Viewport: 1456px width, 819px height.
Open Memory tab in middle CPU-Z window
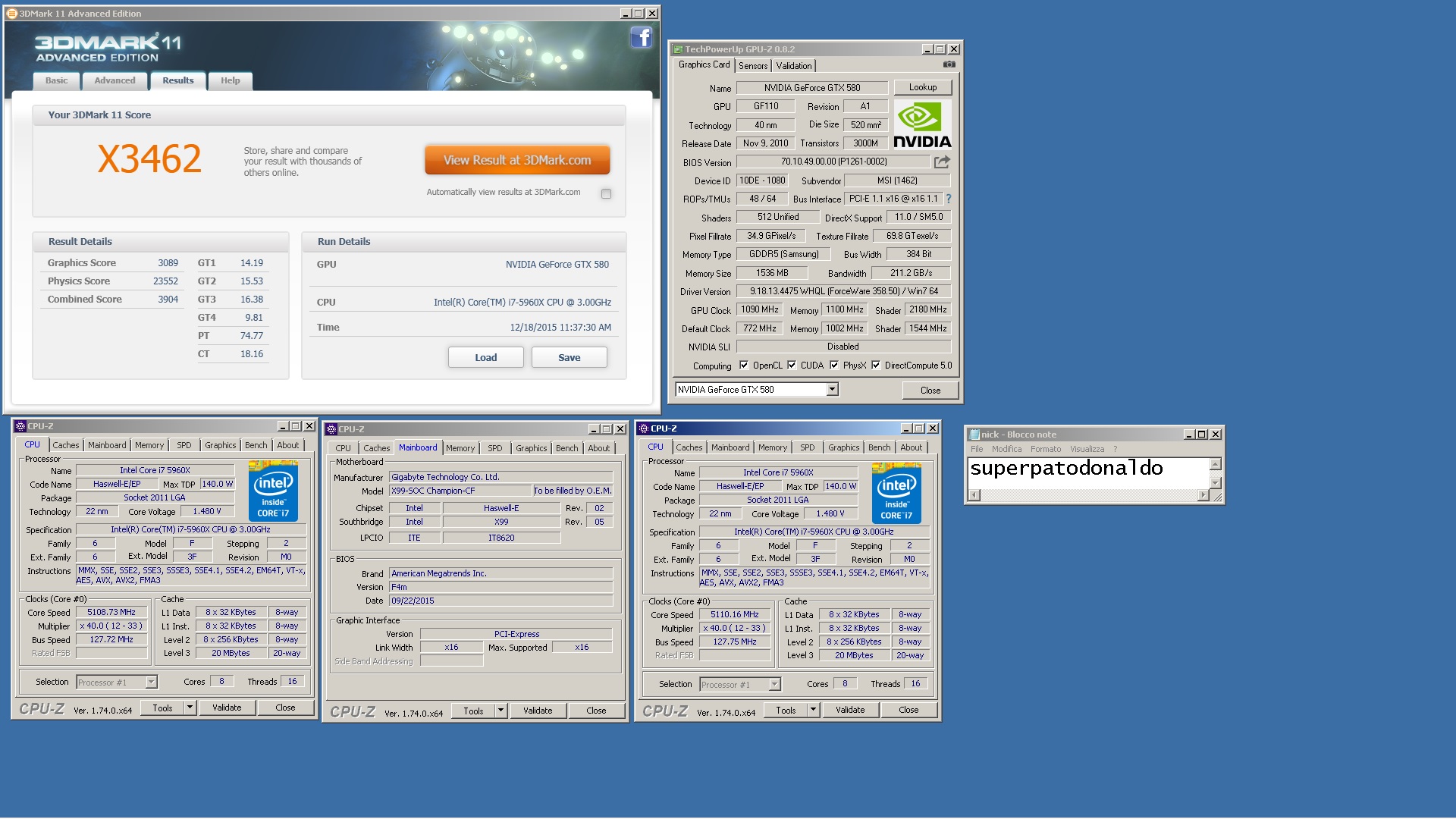460,448
